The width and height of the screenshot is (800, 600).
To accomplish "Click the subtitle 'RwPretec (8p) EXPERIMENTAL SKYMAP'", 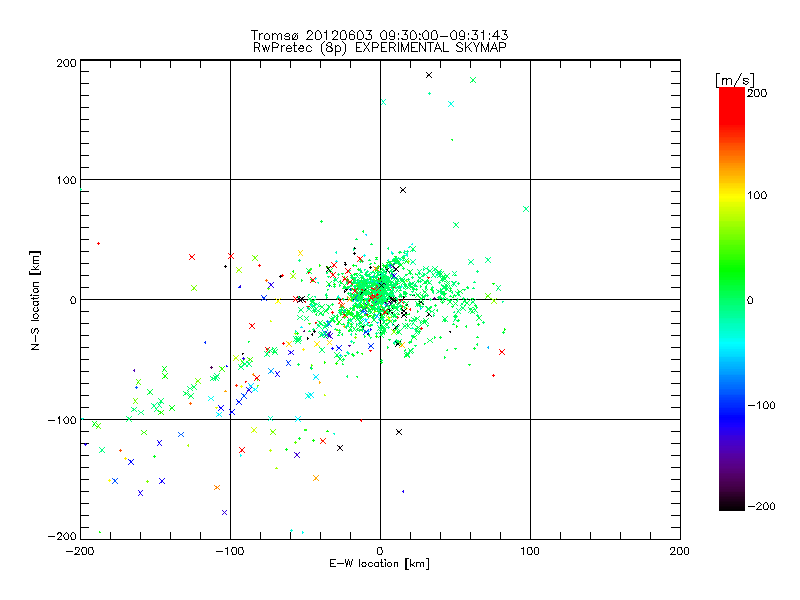I will tap(379, 48).
